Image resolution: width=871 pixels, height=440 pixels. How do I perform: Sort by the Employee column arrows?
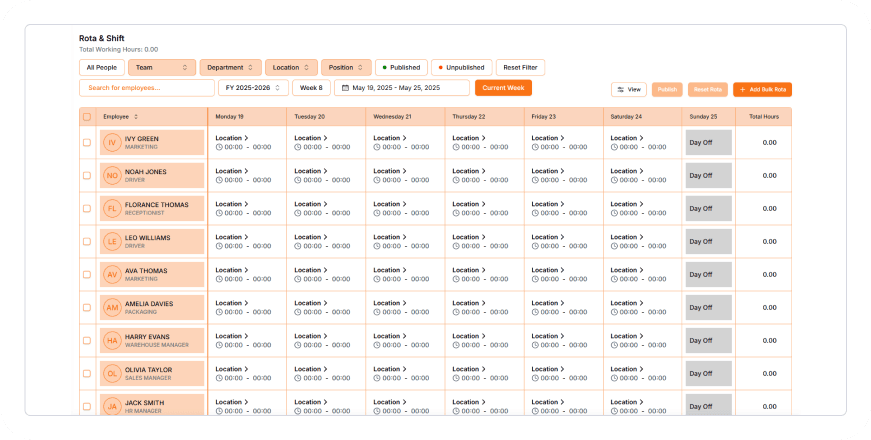[x=136, y=117]
